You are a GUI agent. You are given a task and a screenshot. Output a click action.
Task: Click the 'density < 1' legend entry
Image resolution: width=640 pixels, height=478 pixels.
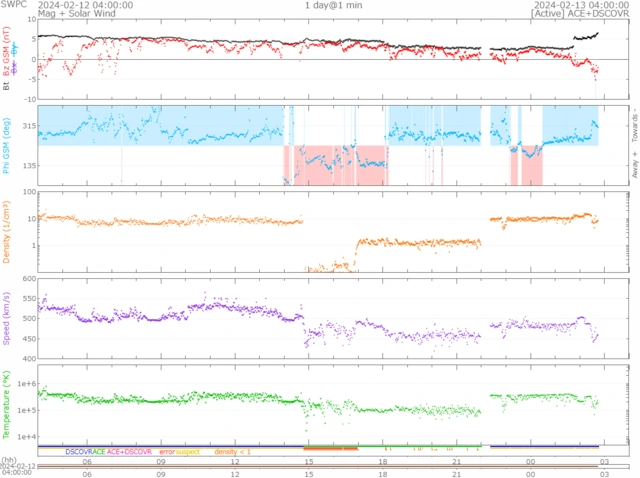point(233,452)
